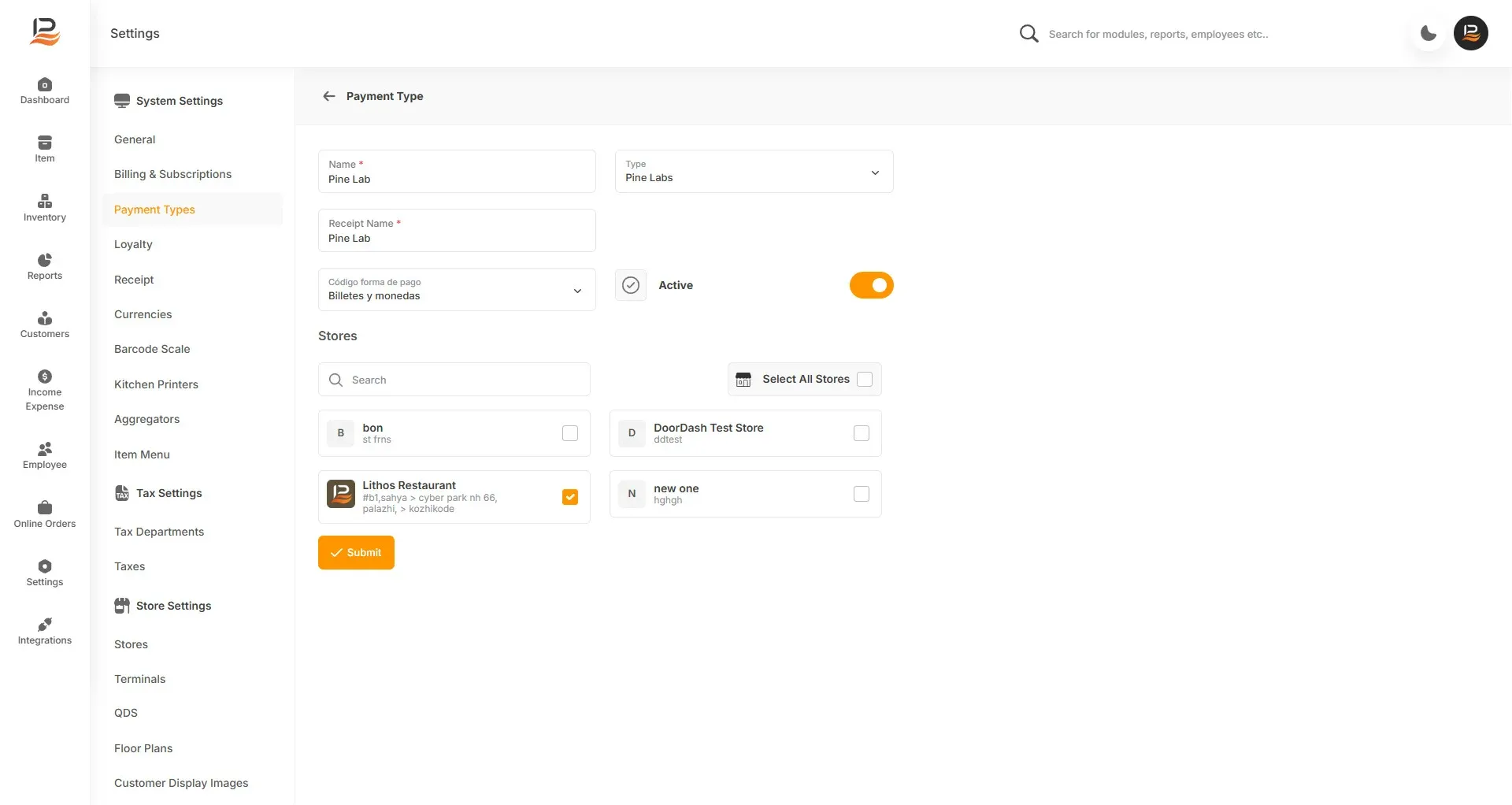The image size is (1512, 805).
Task: Open Taxes page
Action: click(x=129, y=566)
